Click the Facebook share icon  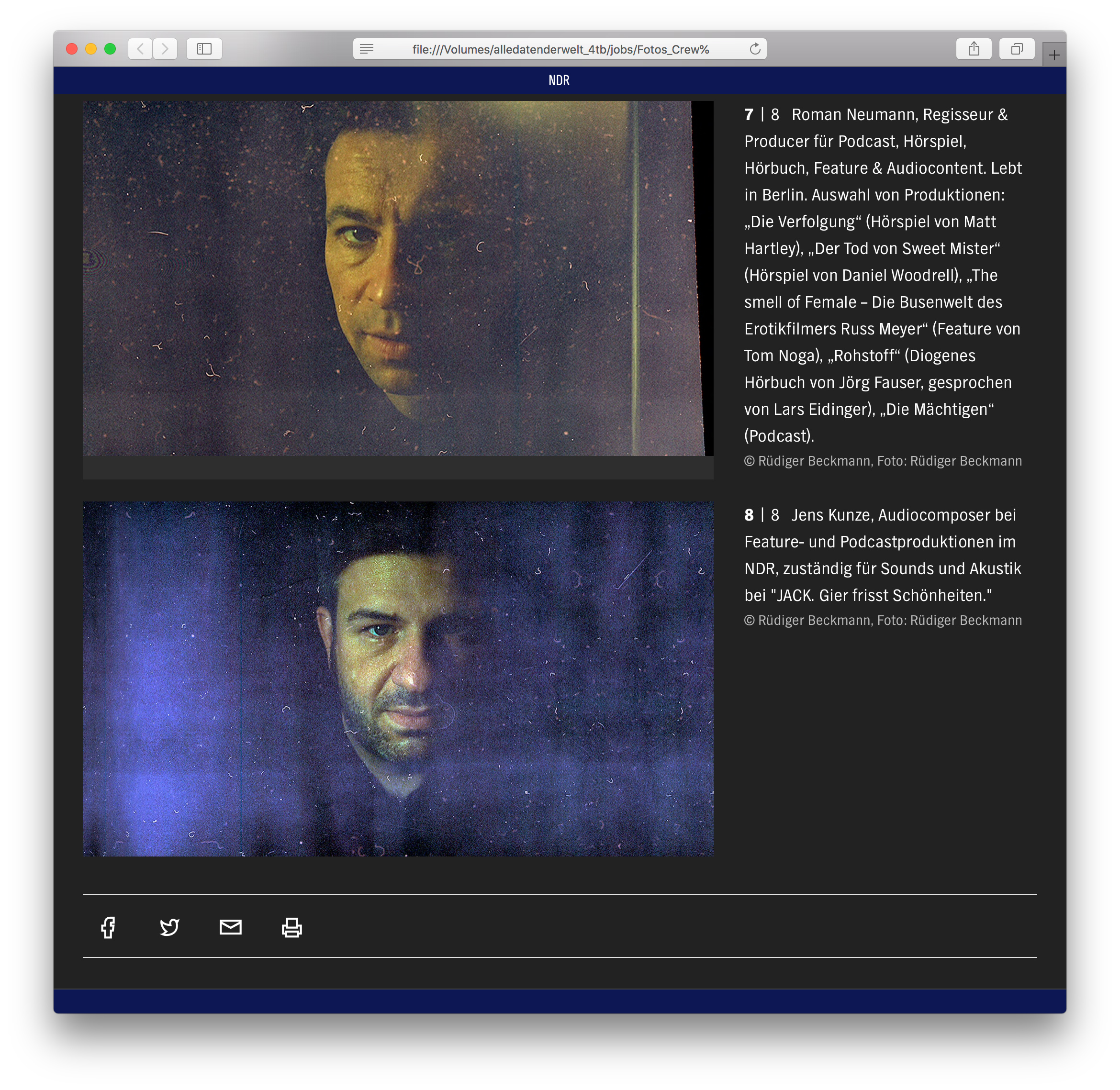coord(108,927)
